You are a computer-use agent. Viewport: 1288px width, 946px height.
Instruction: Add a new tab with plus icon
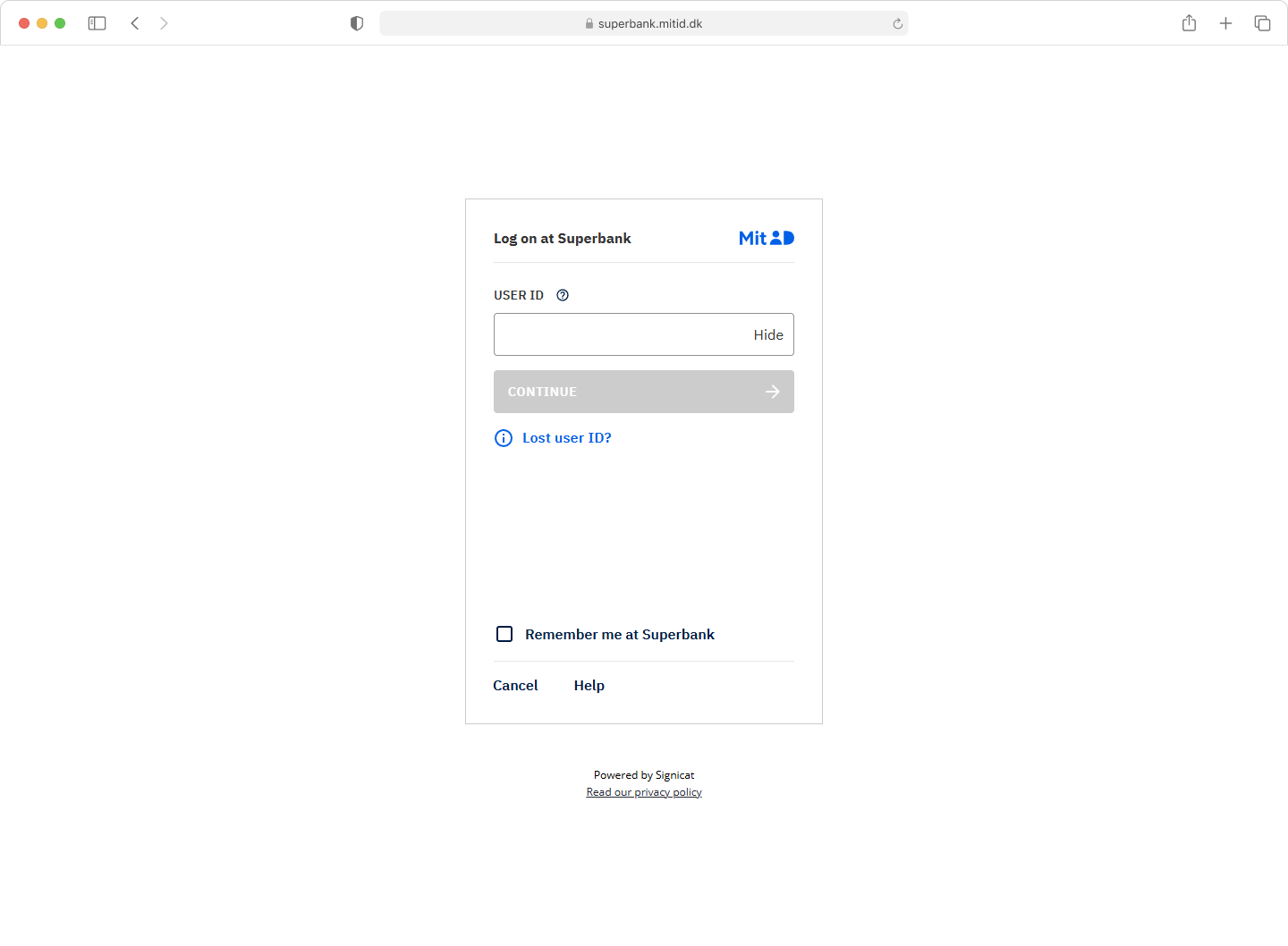1225,23
